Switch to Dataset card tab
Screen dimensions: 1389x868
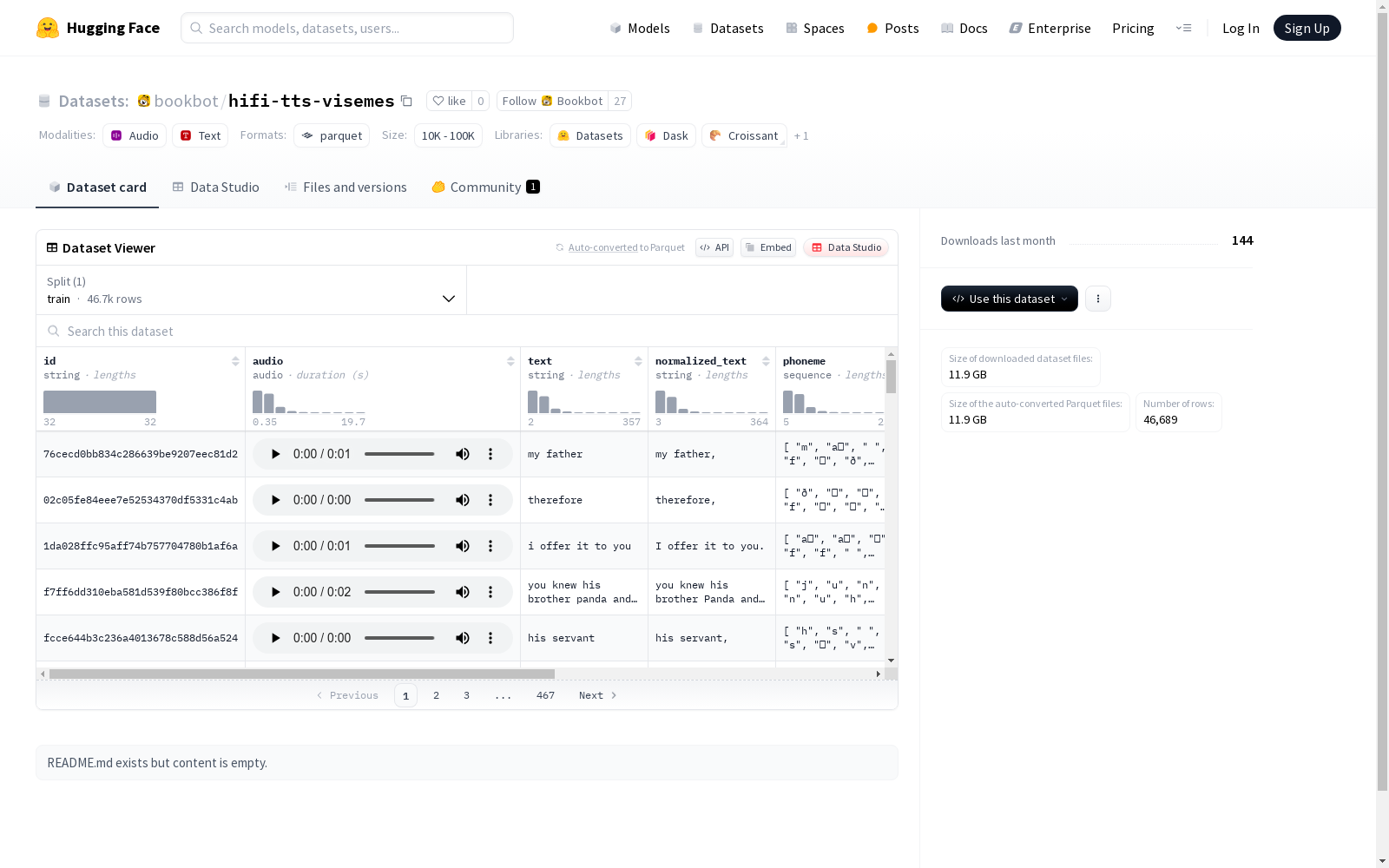pos(97,187)
